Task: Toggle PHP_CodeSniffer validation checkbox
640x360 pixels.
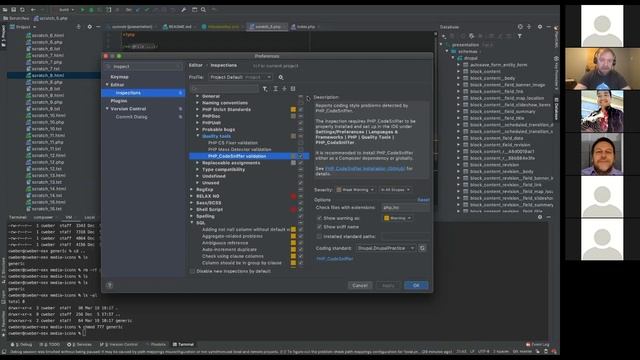Action: point(301,156)
